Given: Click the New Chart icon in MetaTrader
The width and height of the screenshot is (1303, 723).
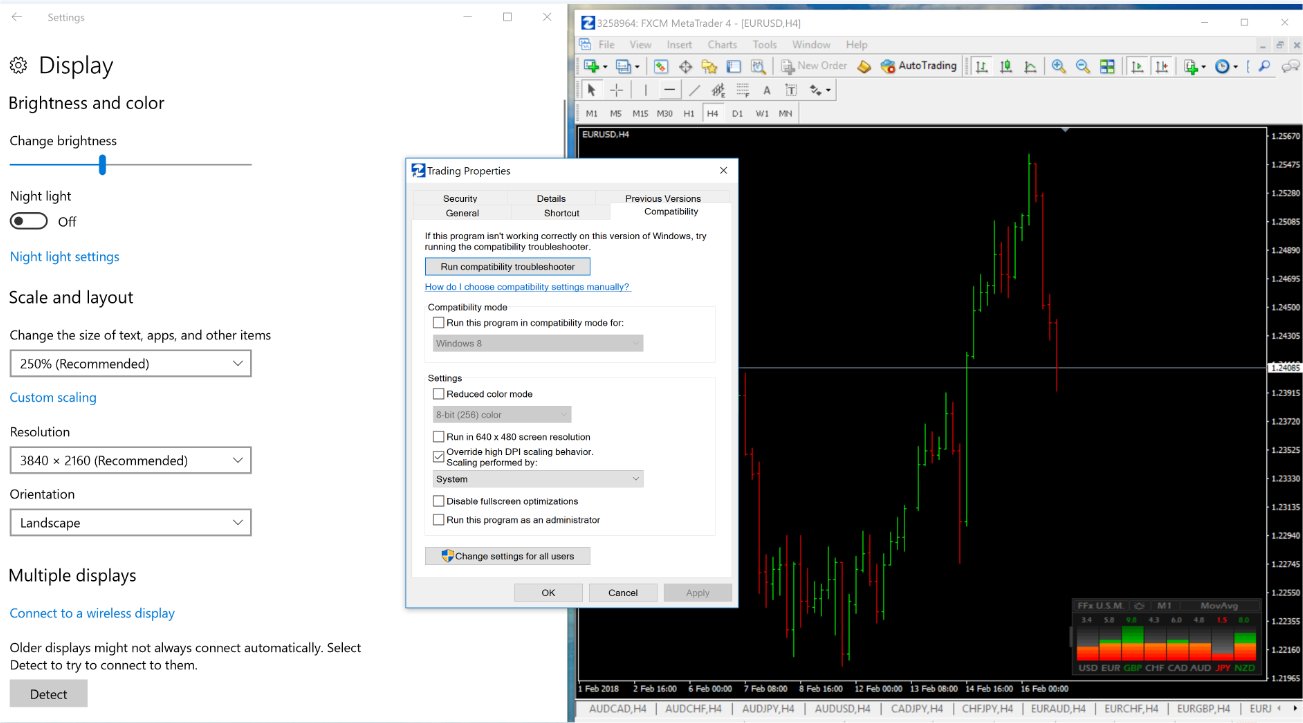Looking at the screenshot, I should pyautogui.click(x=592, y=66).
